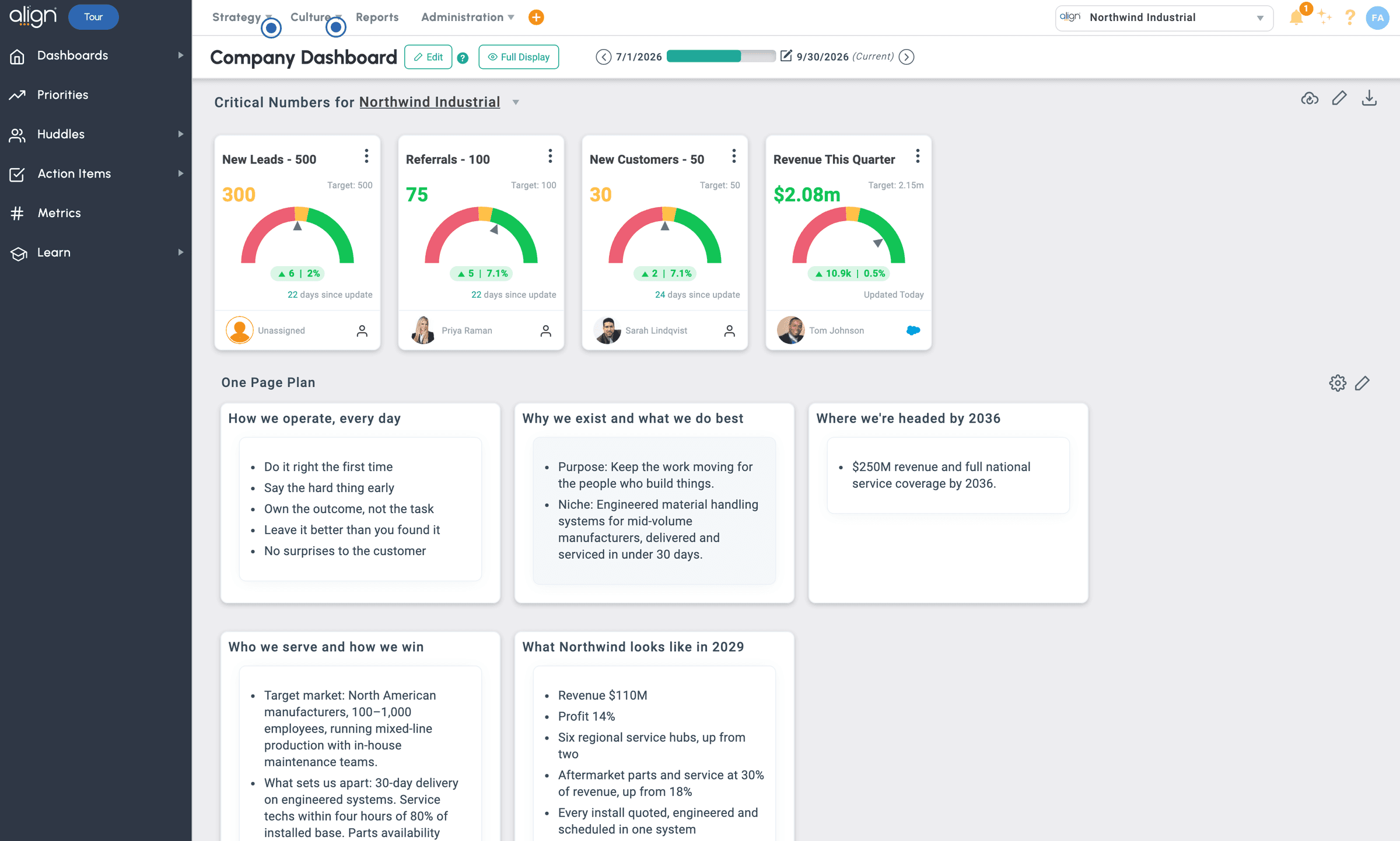Click the Revenue This Quarter gauge chart
This screenshot has width=1400, height=841.
point(849,235)
